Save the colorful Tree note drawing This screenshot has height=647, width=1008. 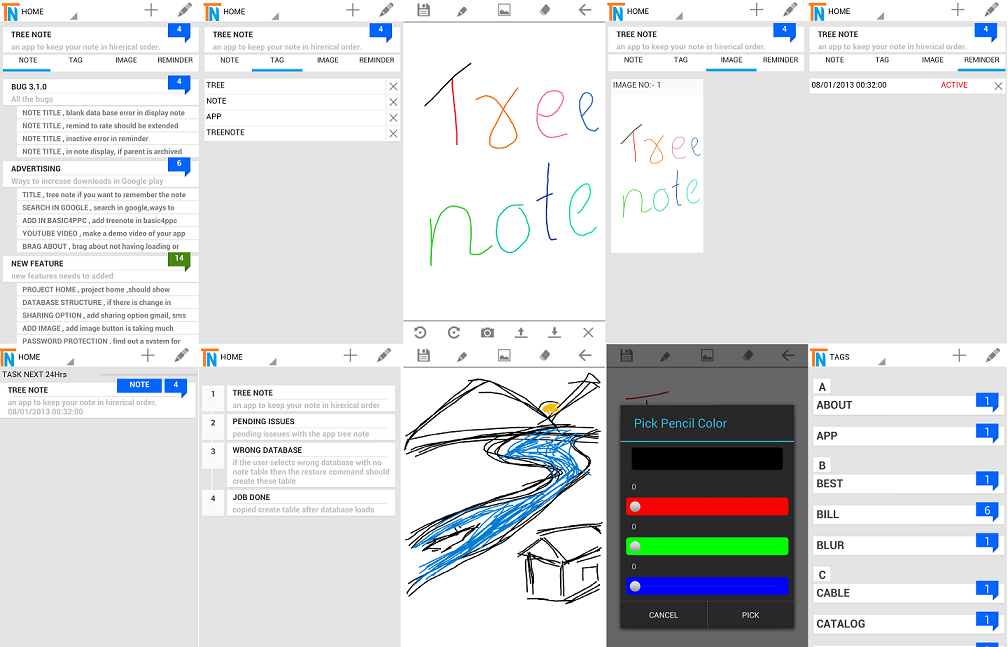[423, 10]
